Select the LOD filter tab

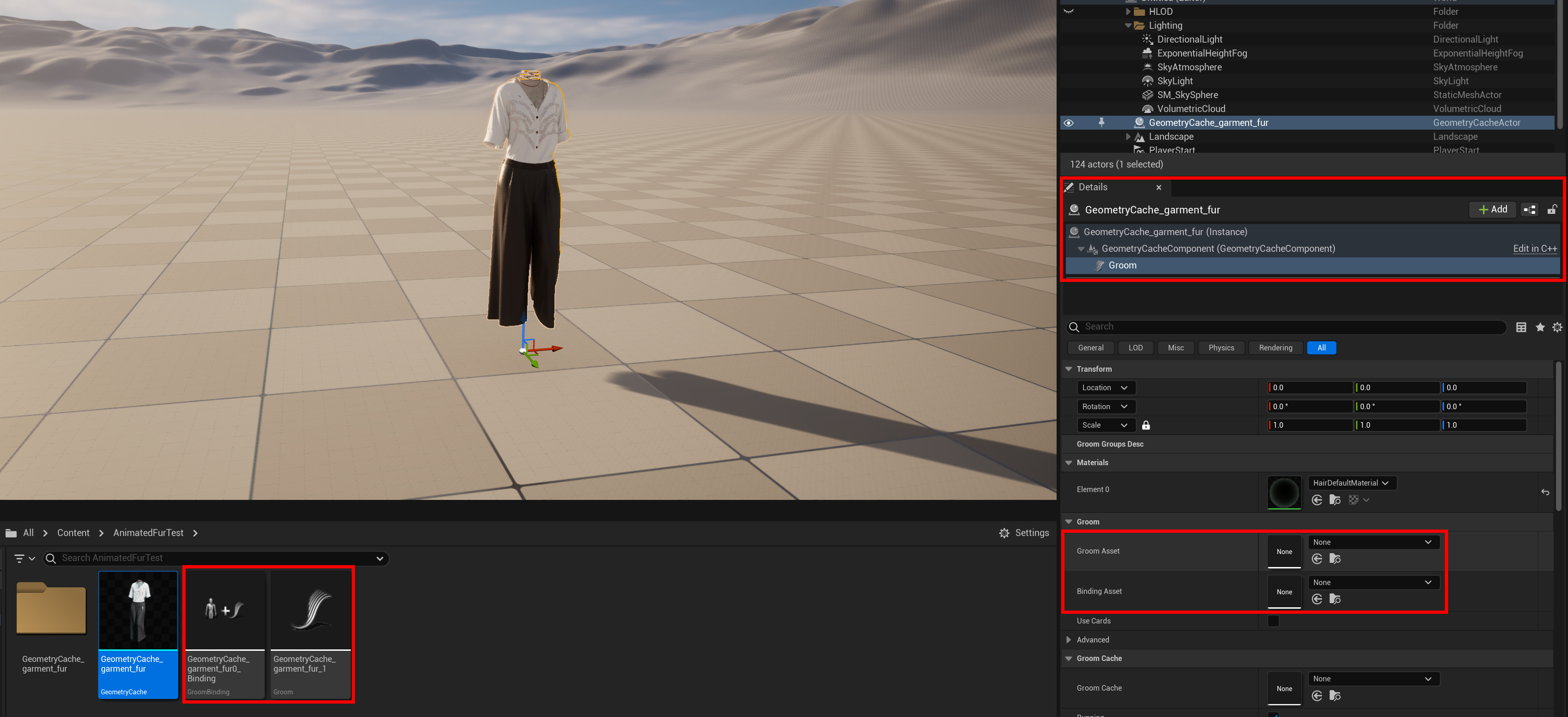point(1135,348)
